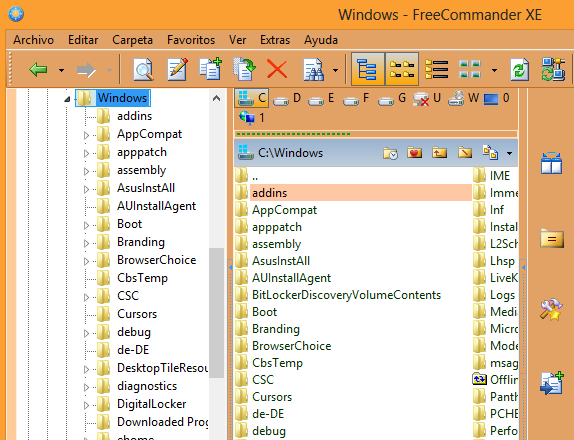
Task: Select active drive C button
Action: pos(252,98)
